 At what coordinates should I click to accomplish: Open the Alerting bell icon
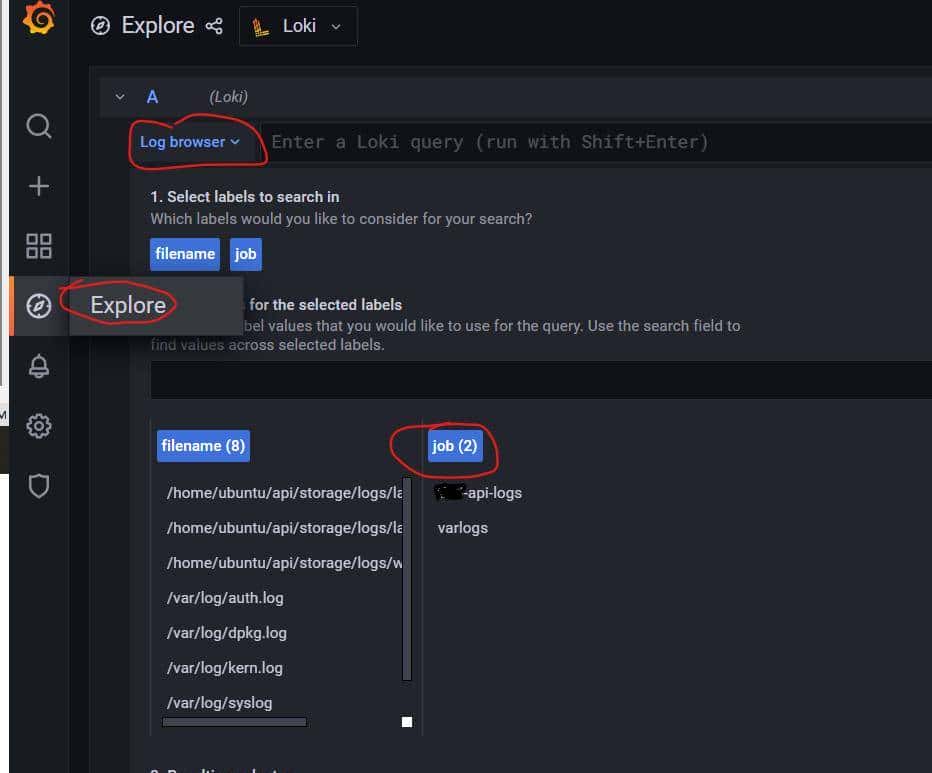[38, 366]
